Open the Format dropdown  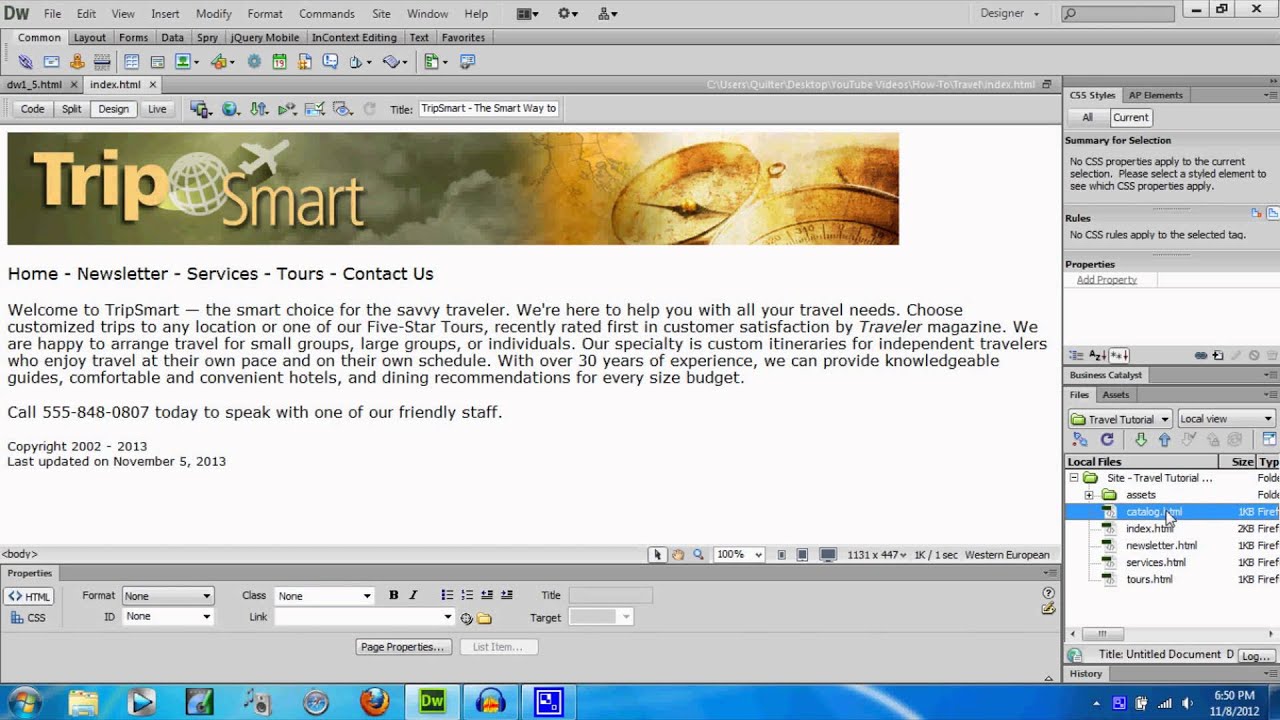[x=167, y=596]
